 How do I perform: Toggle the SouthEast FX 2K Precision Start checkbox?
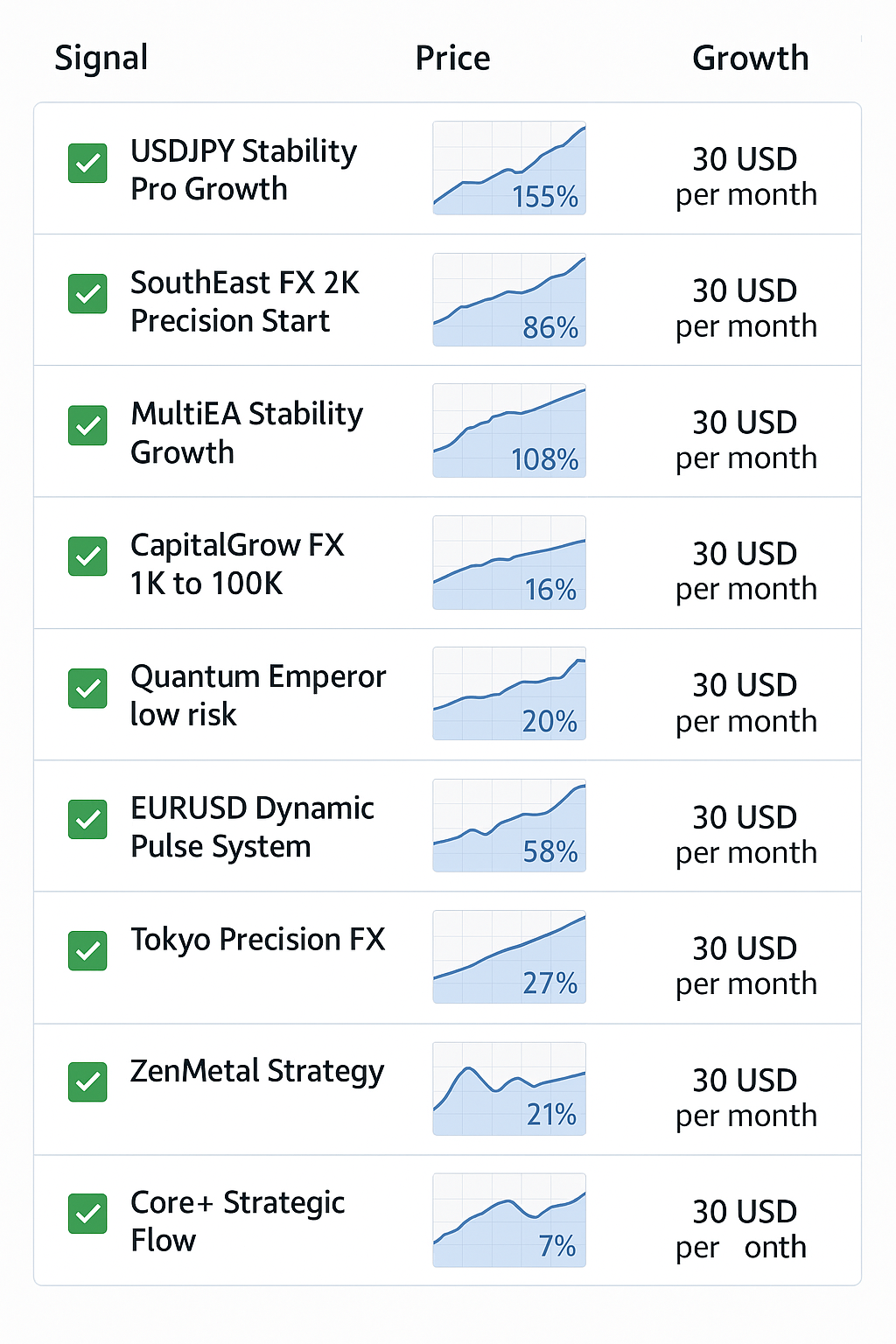click(x=87, y=294)
